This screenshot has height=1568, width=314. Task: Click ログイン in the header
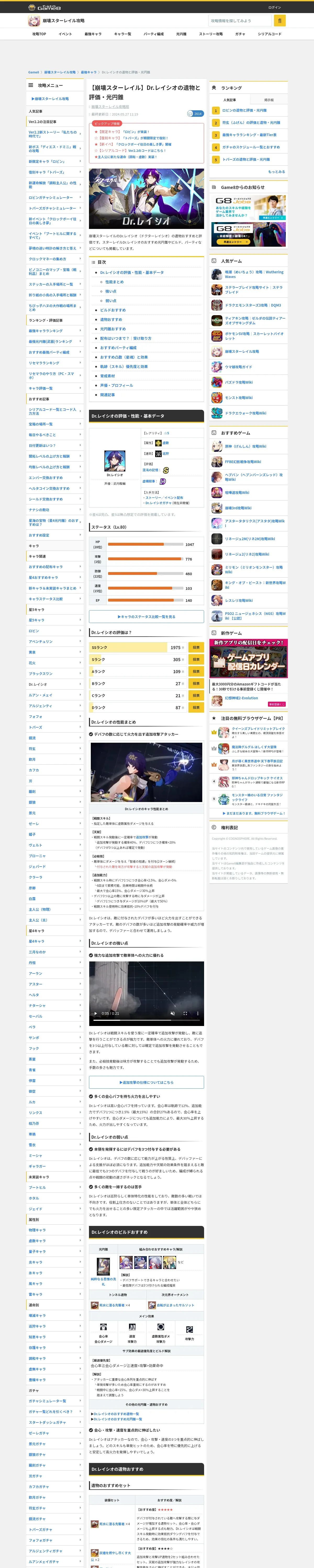point(275,7)
